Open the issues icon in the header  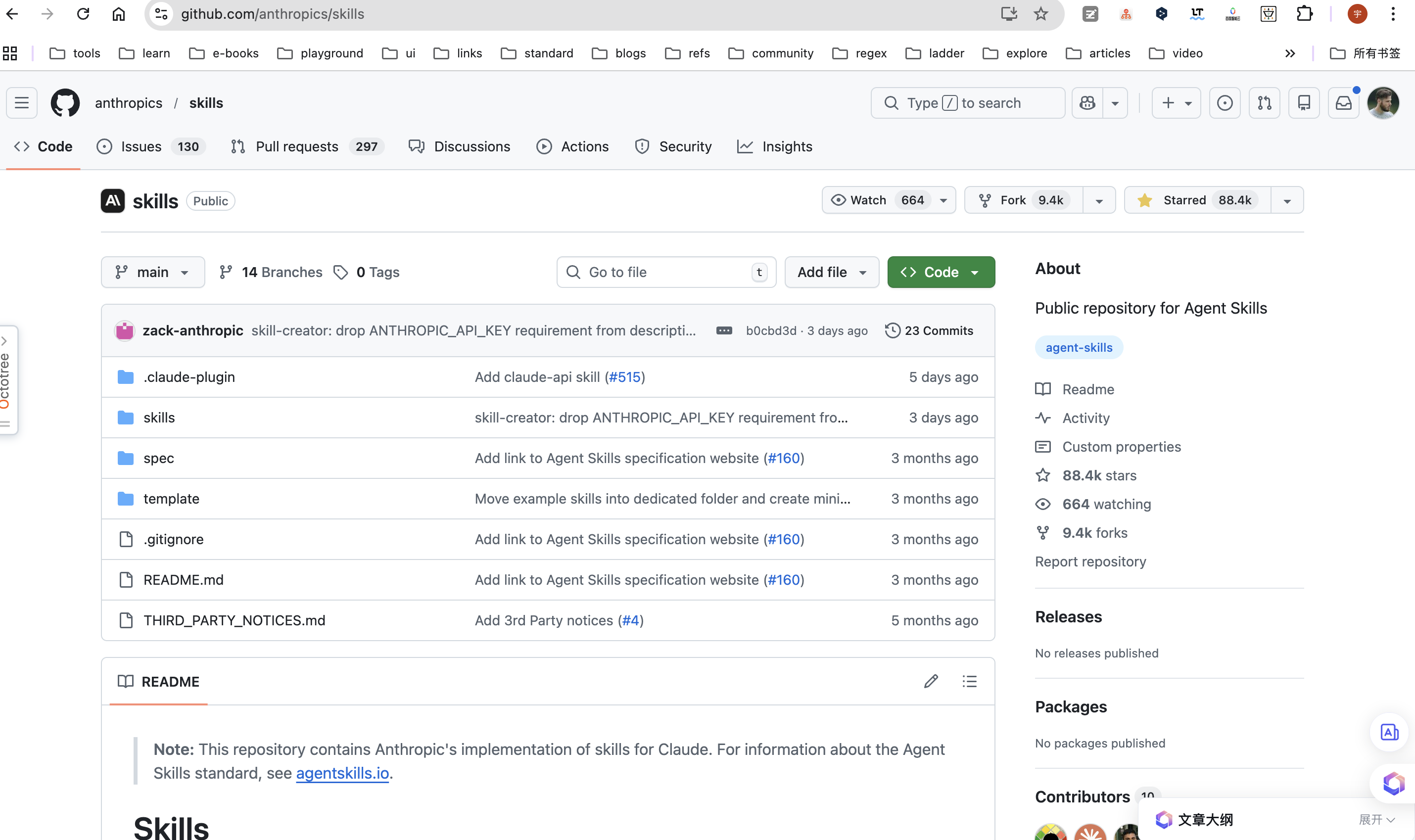pos(1225,103)
